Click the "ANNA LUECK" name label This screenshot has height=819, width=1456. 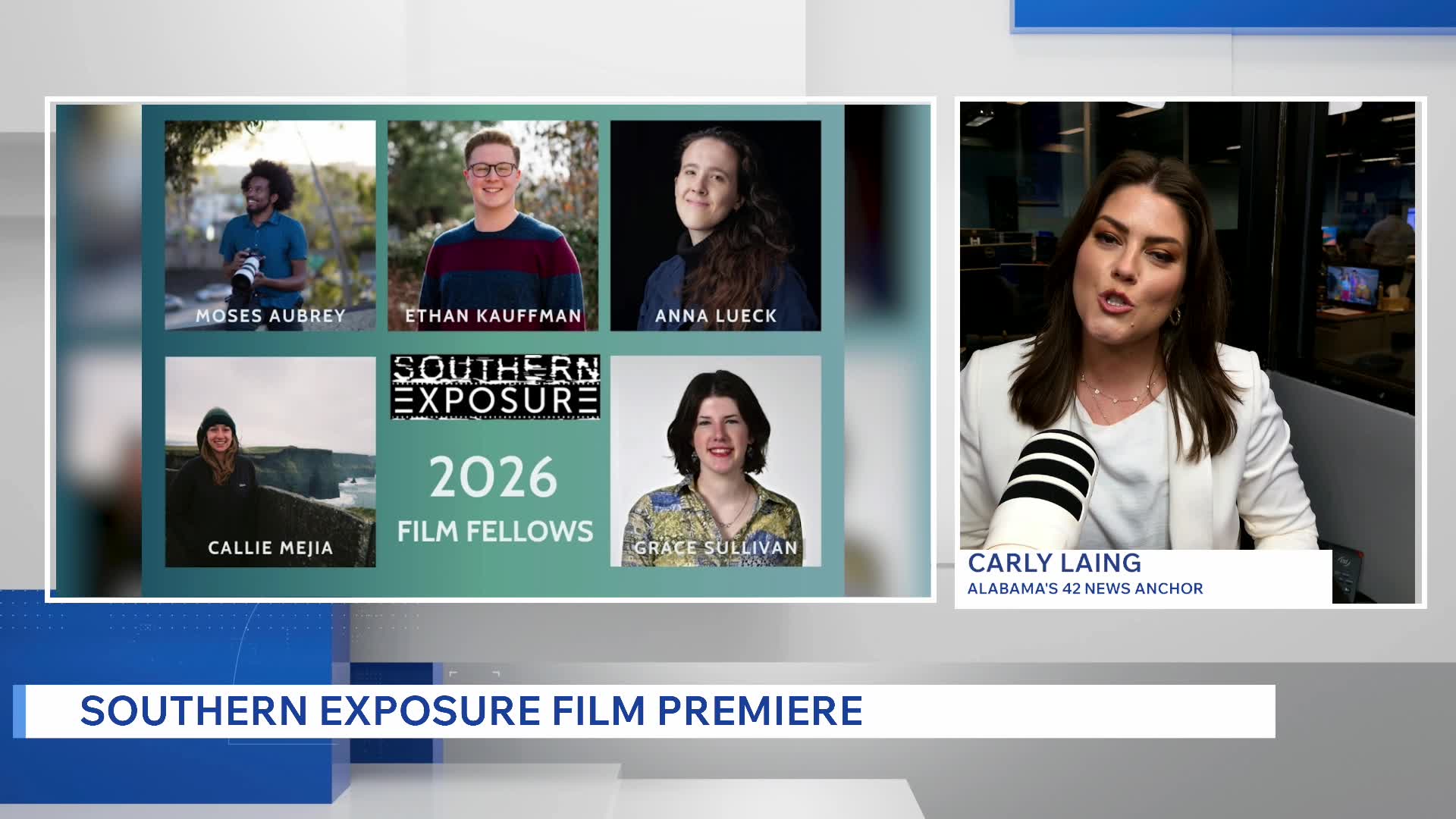pyautogui.click(x=716, y=315)
